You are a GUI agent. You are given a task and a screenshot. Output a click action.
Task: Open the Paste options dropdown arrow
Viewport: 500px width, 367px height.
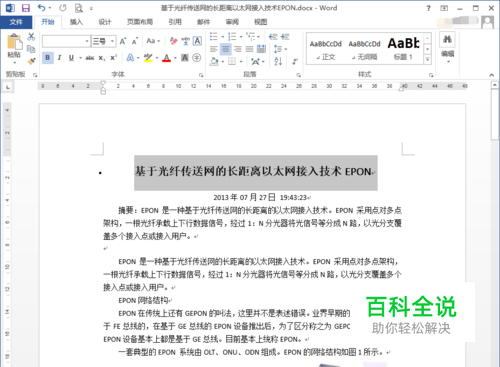14,63
